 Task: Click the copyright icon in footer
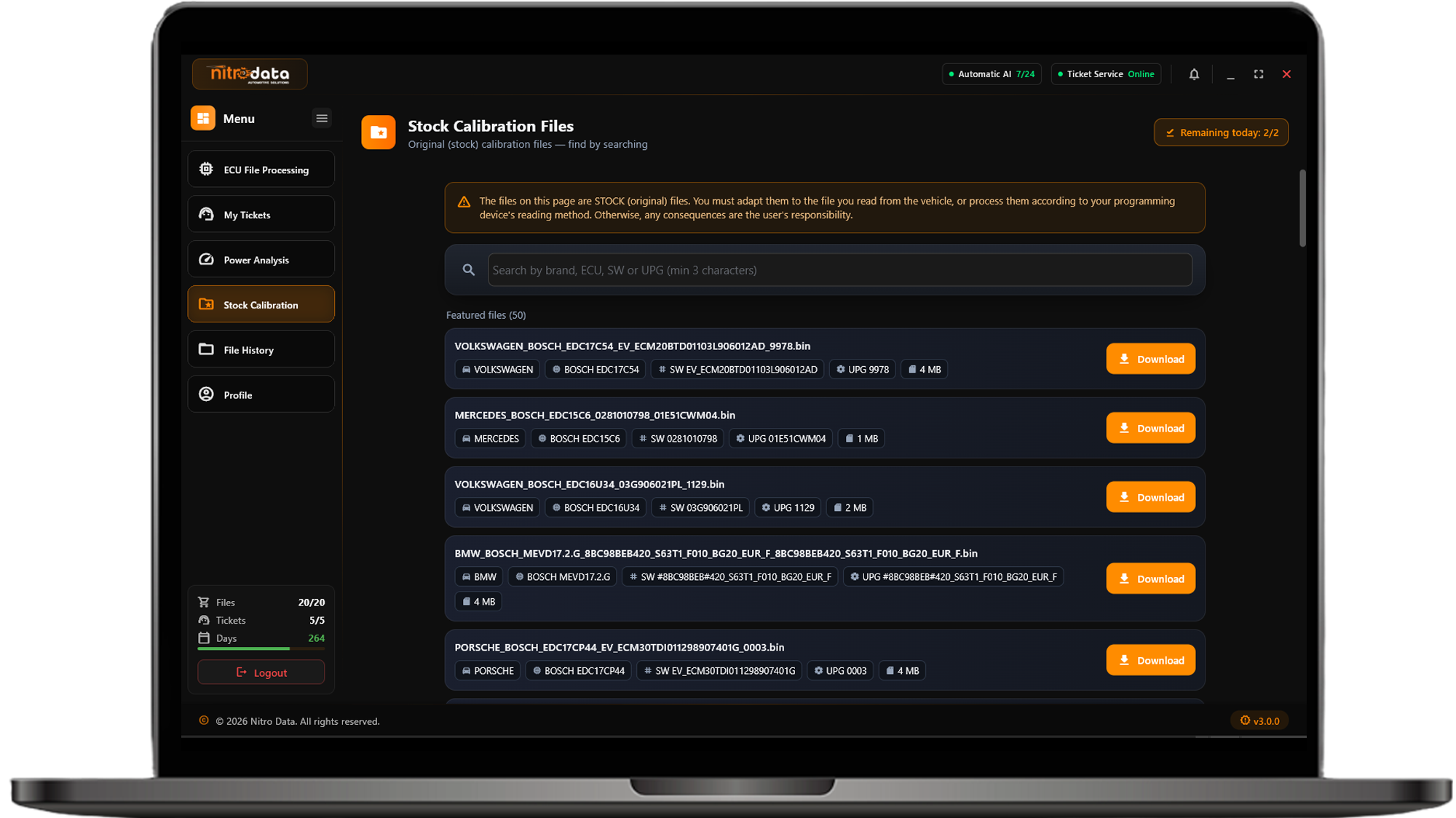tap(204, 721)
